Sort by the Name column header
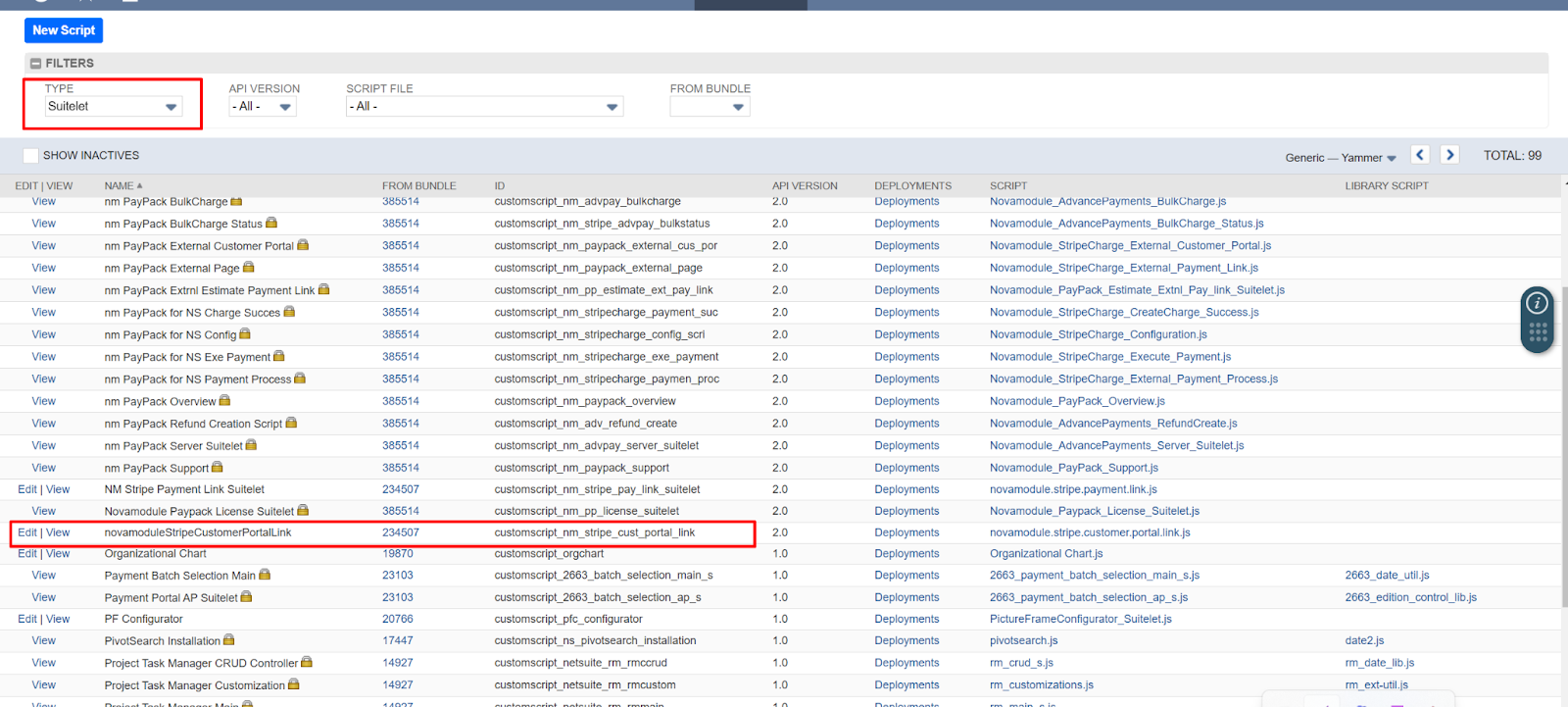The width and height of the screenshot is (1568, 707). tap(120, 185)
